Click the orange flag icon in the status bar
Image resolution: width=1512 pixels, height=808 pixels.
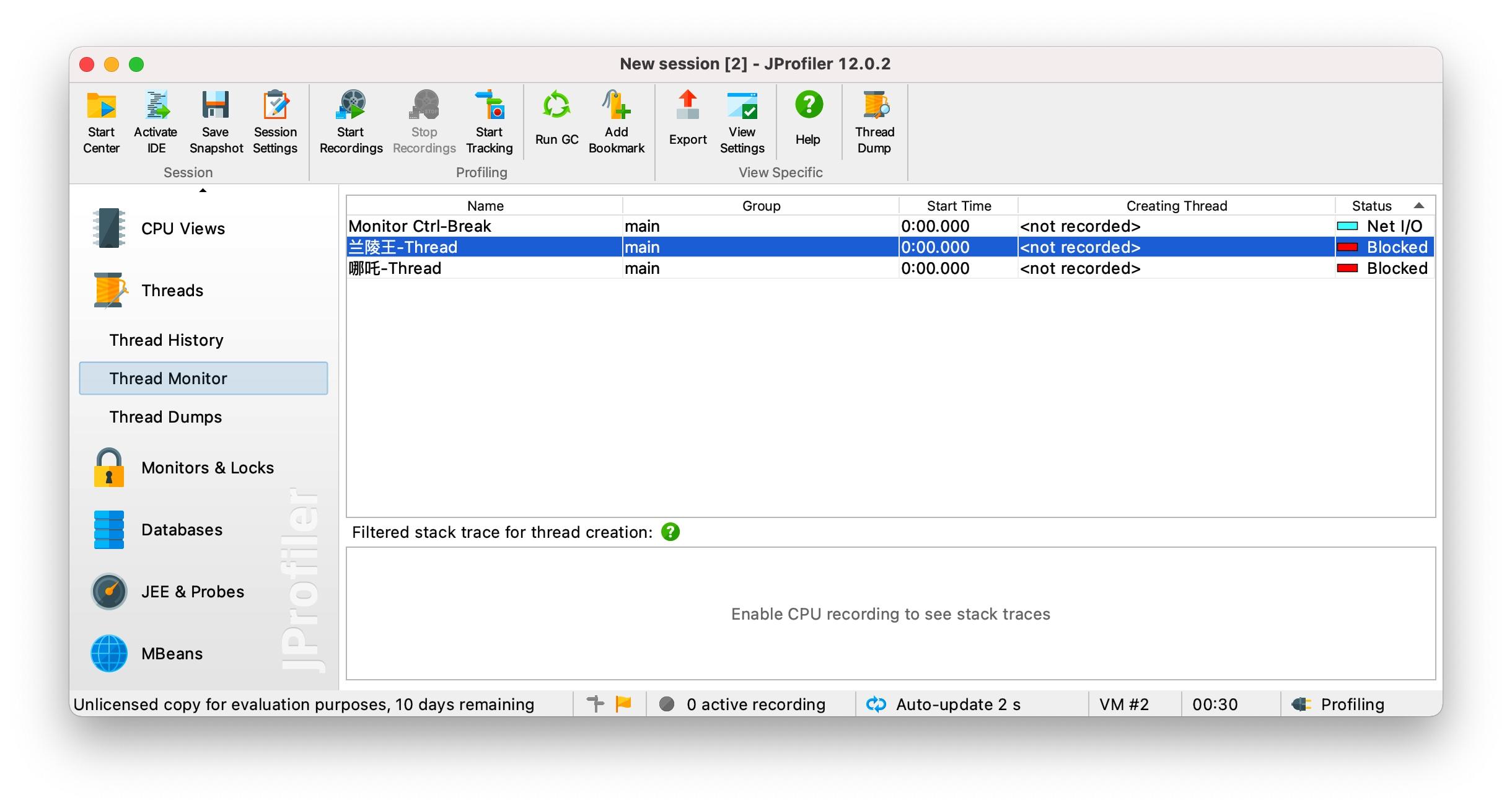click(623, 703)
